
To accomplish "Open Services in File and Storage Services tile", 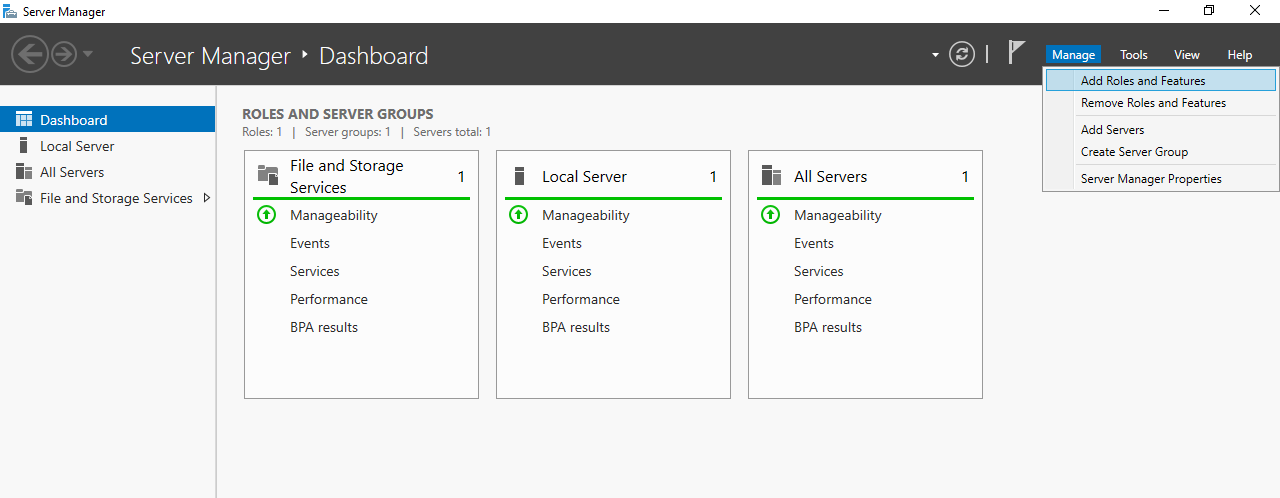I will pyautogui.click(x=315, y=271).
